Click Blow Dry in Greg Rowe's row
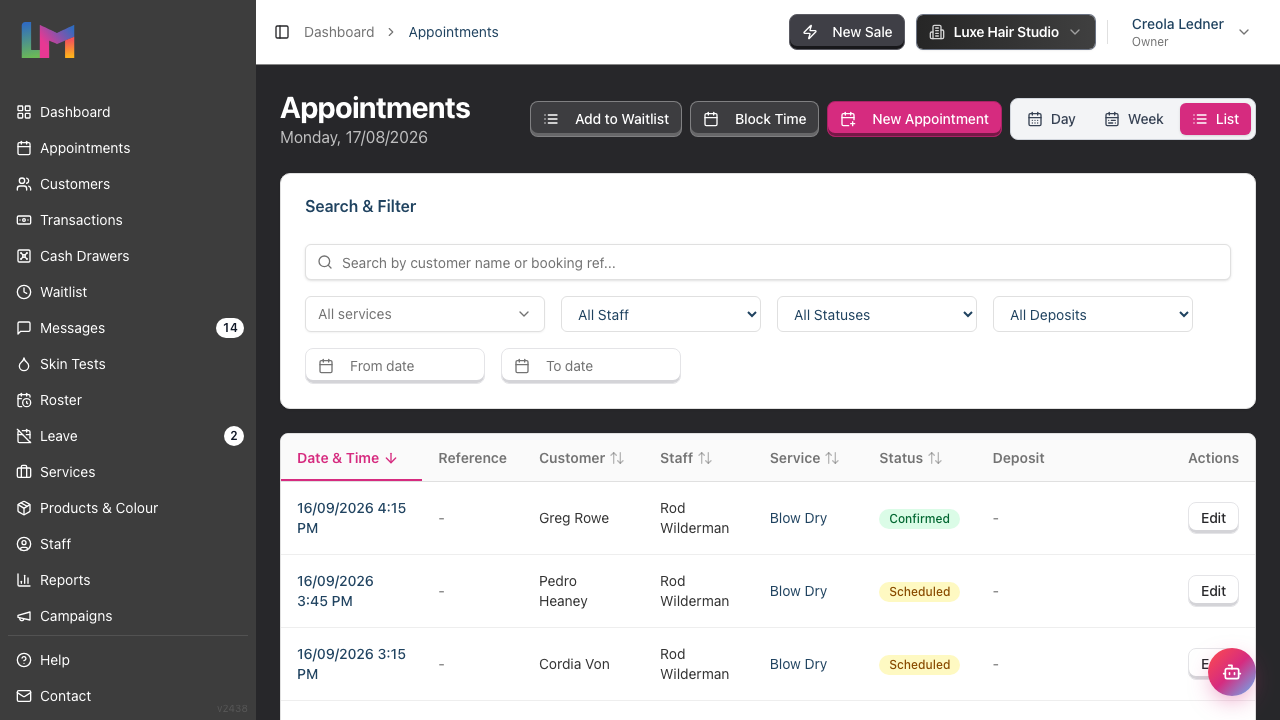The image size is (1280, 720). (798, 518)
